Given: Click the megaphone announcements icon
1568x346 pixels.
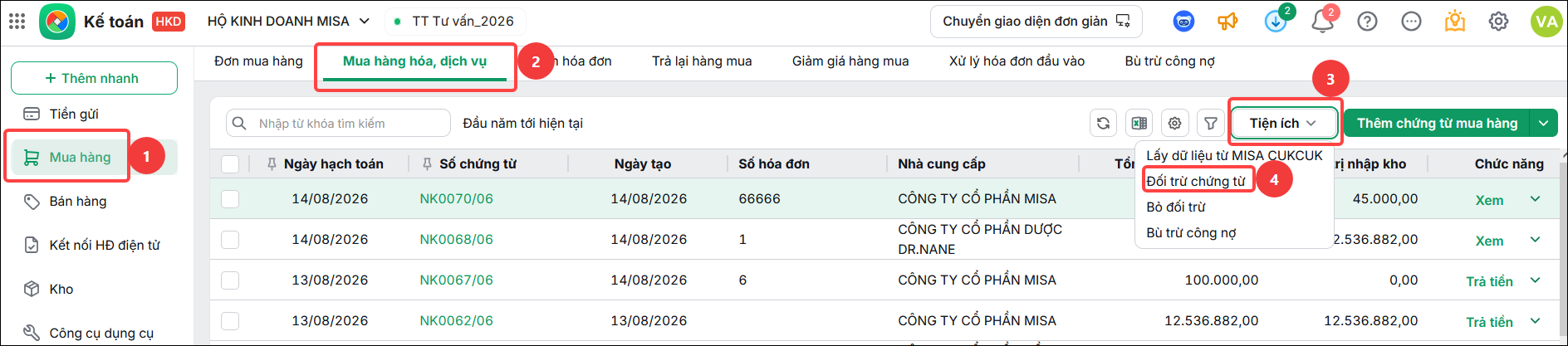Looking at the screenshot, I should click(1227, 21).
